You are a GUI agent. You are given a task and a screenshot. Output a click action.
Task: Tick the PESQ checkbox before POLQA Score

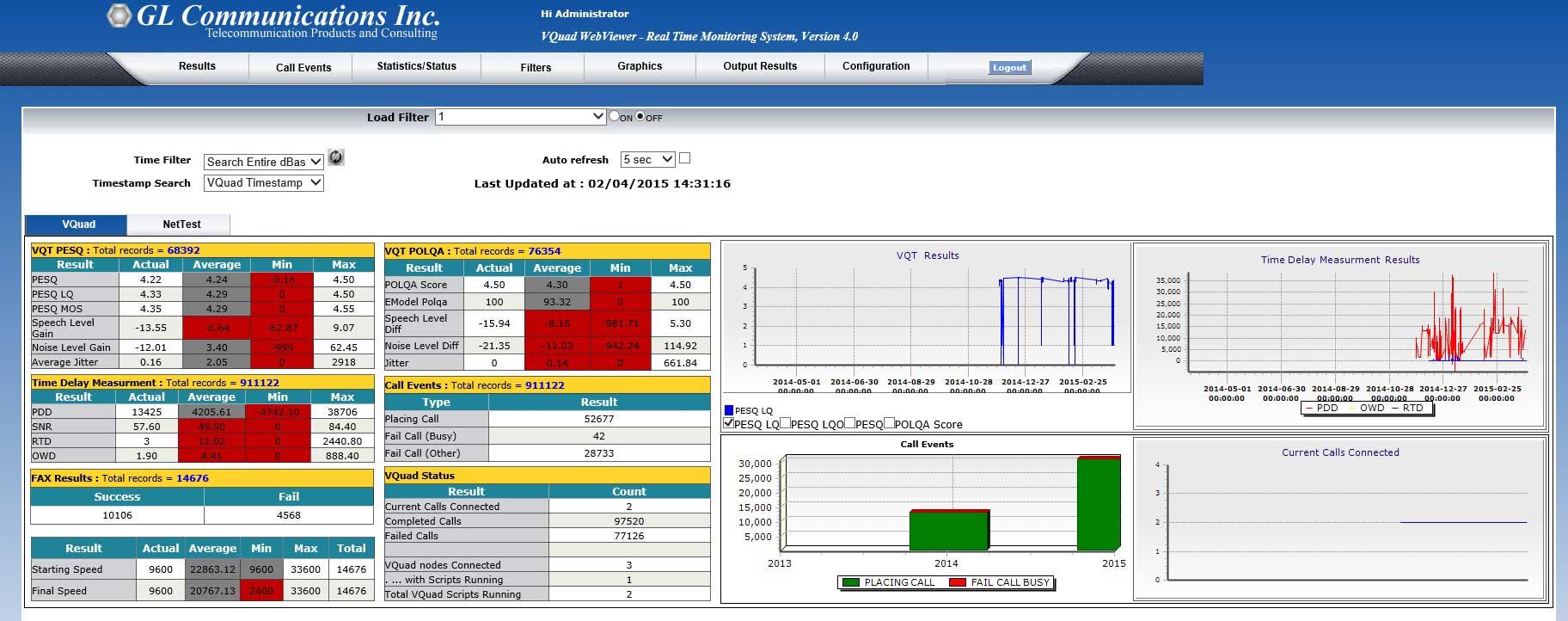(x=849, y=423)
